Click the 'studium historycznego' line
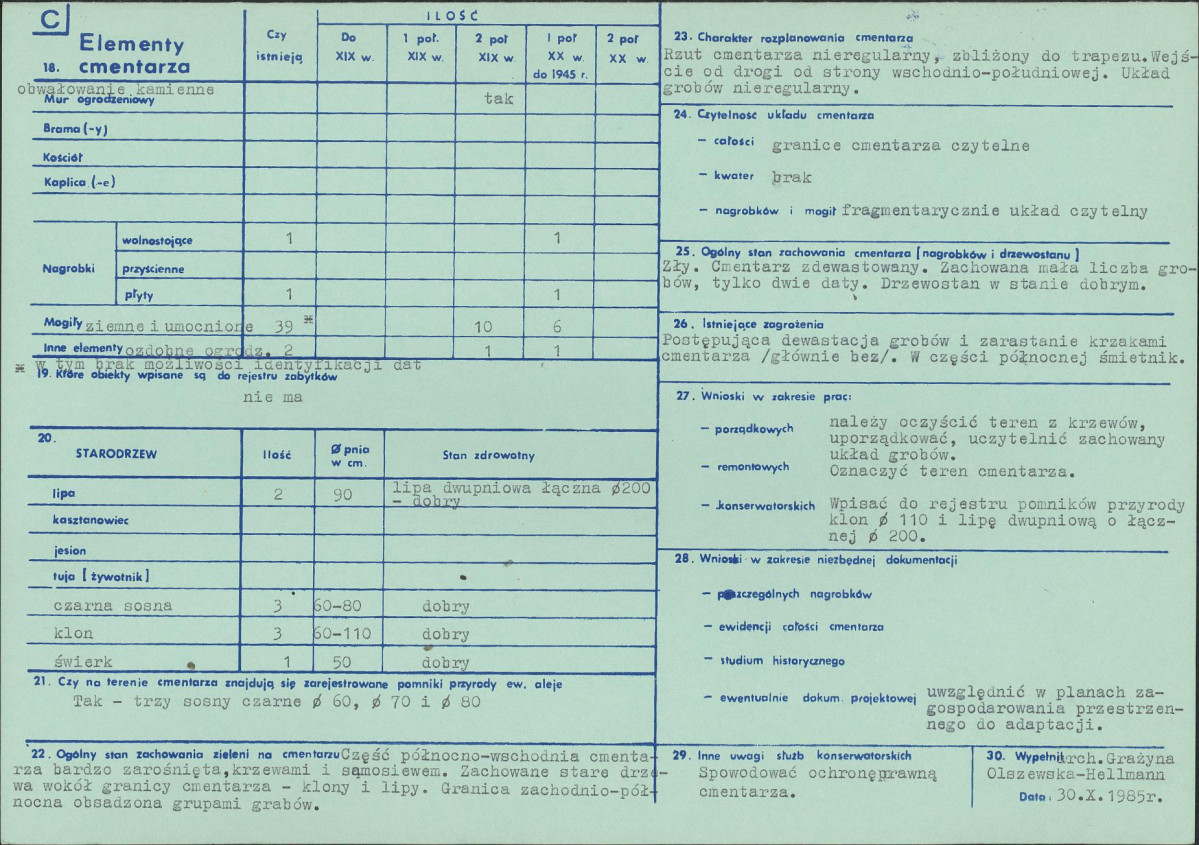Image resolution: width=1199 pixels, height=845 pixels. tap(782, 661)
